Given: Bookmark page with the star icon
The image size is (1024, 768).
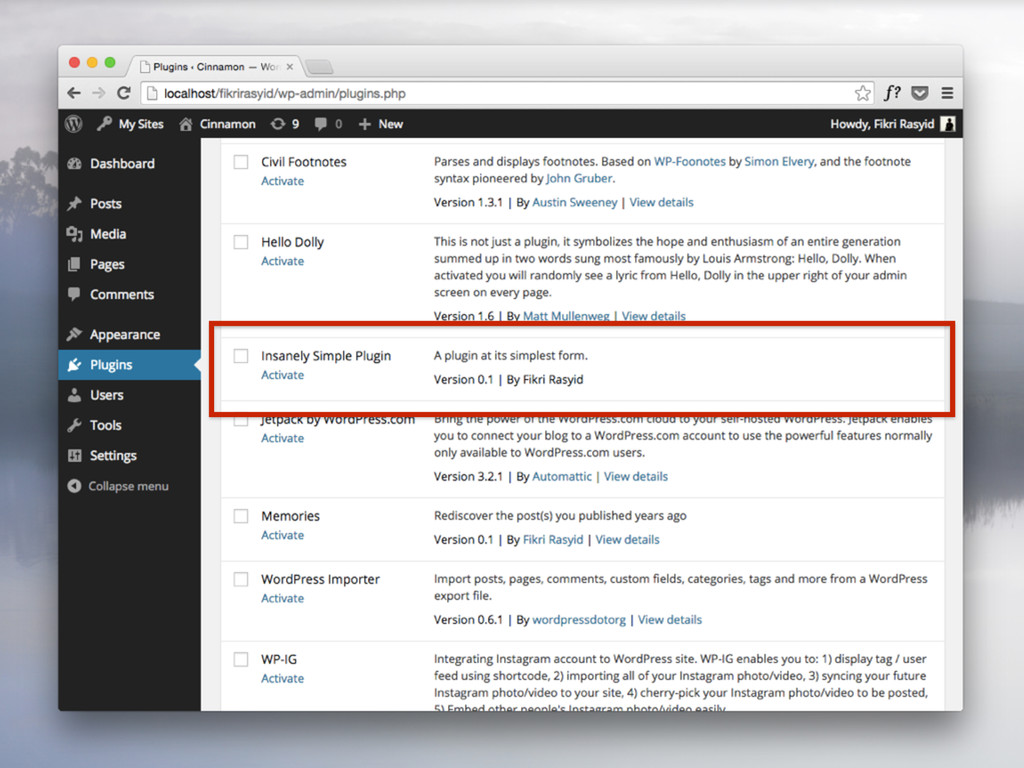Looking at the screenshot, I should coord(863,93).
